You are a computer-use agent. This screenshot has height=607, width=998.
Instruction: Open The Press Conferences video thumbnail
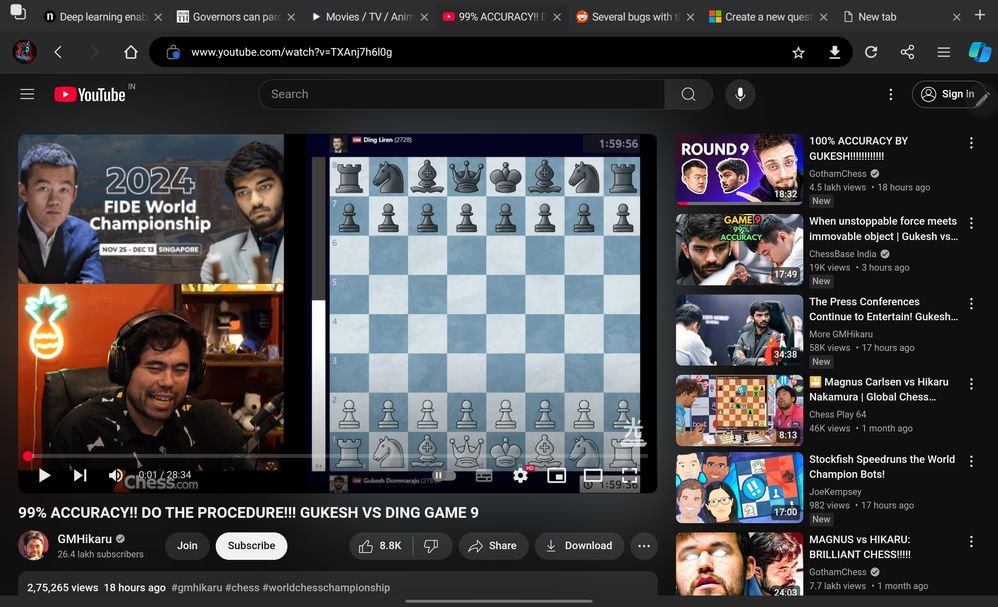coord(740,330)
